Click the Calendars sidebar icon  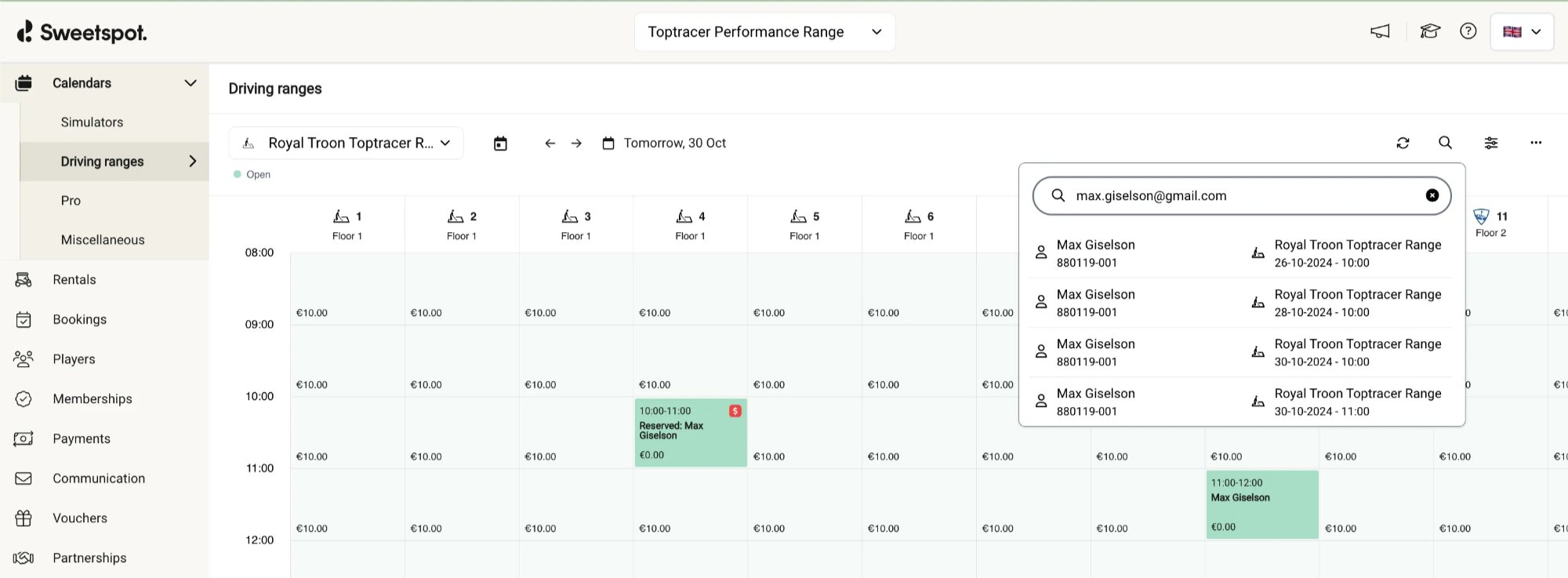[x=24, y=83]
